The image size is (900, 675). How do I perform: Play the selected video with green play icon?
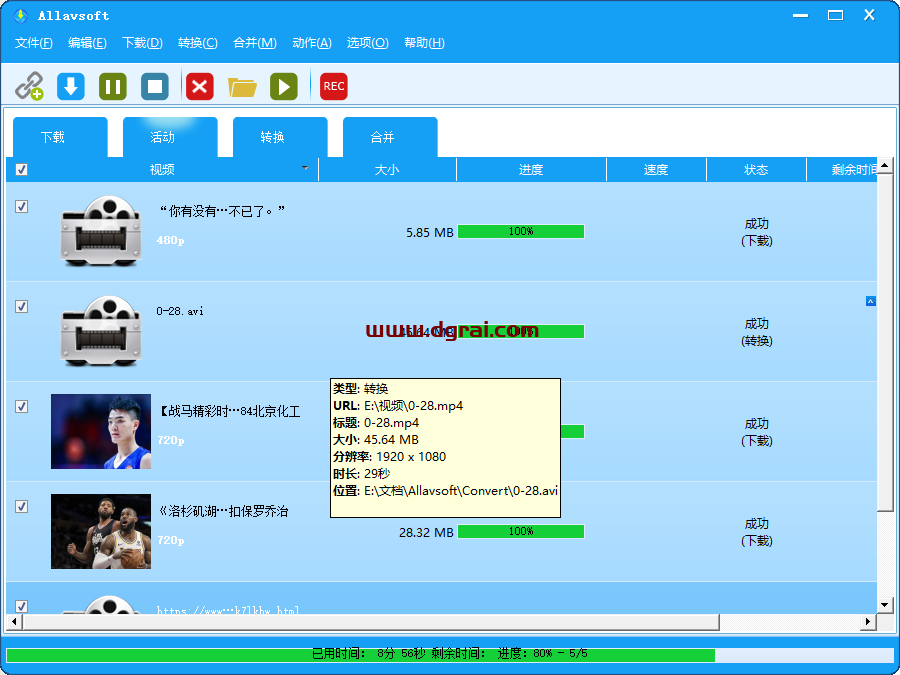coord(284,87)
